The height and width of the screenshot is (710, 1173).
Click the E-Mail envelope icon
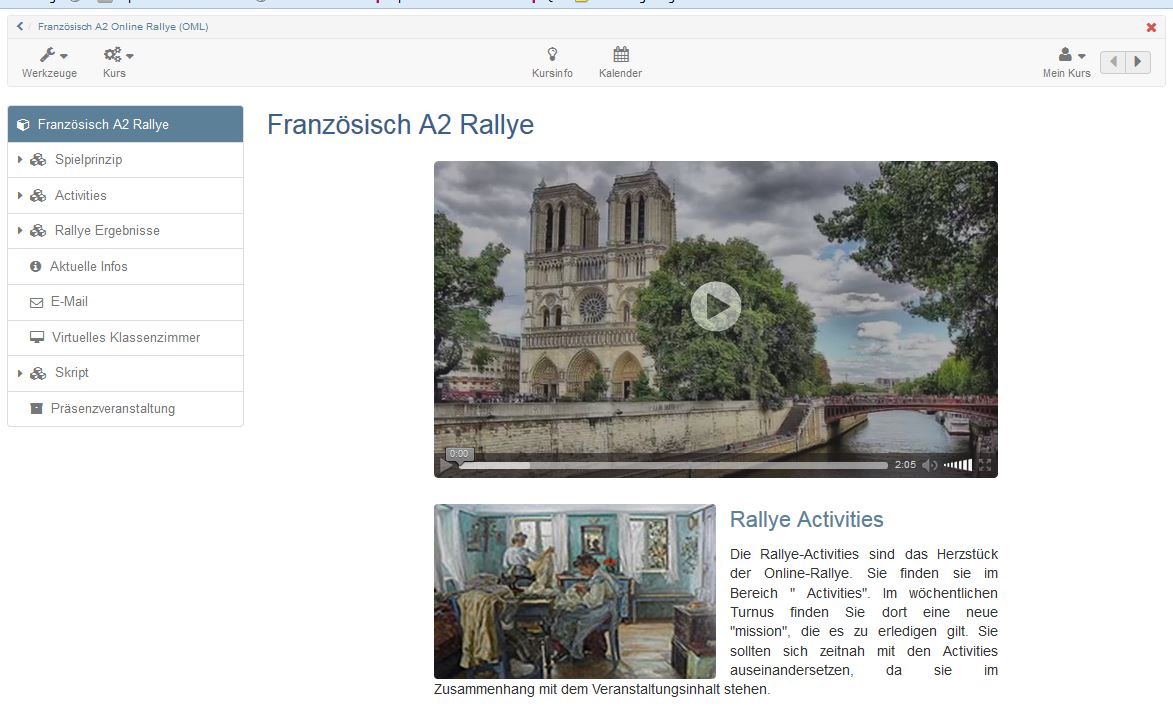pyautogui.click(x=38, y=302)
